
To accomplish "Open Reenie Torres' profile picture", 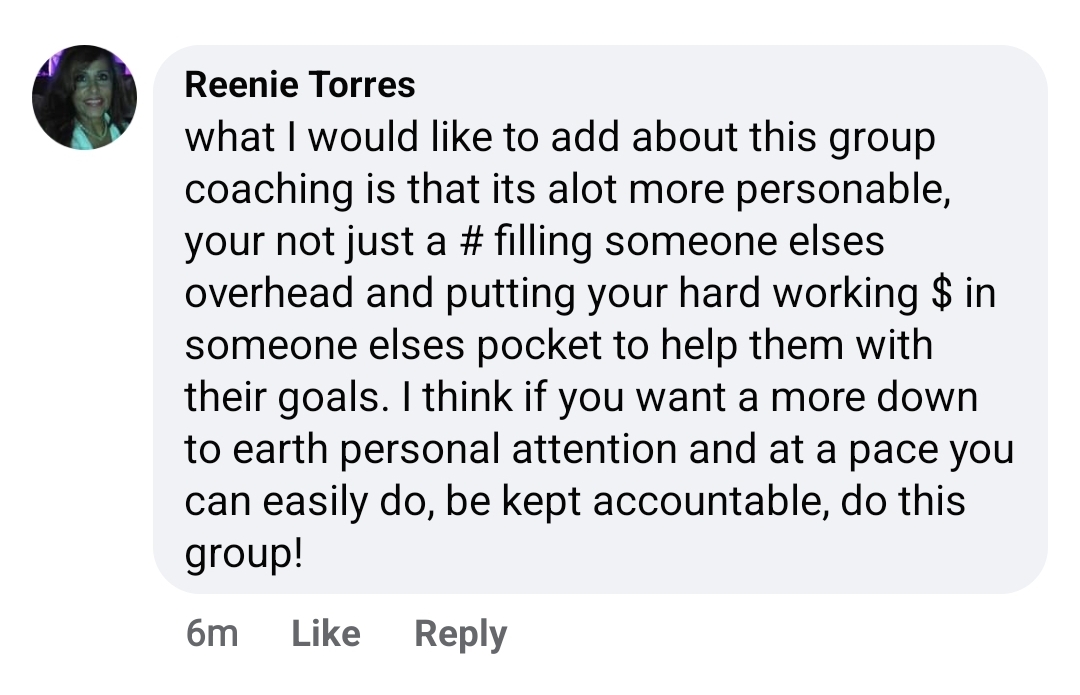I will (x=84, y=97).
